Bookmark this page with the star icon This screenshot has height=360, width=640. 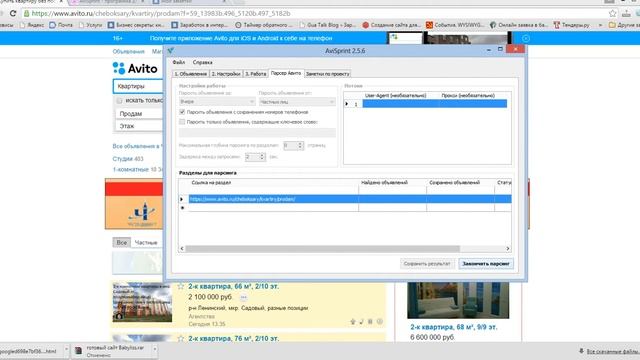tap(612, 13)
